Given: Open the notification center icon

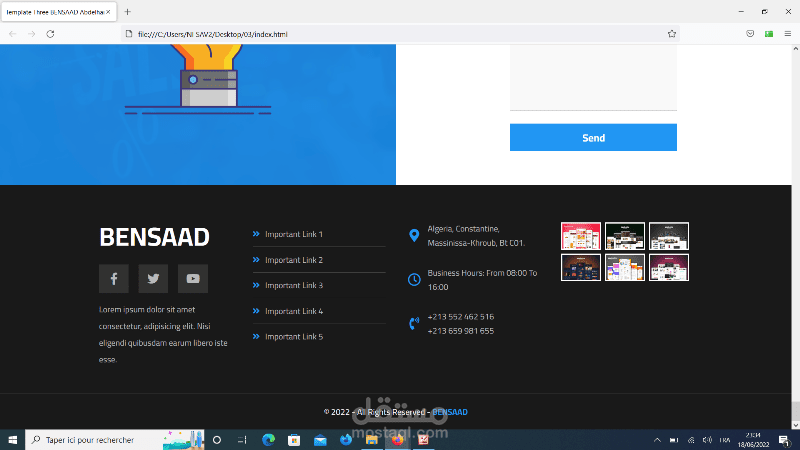Looking at the screenshot, I should pos(785,440).
